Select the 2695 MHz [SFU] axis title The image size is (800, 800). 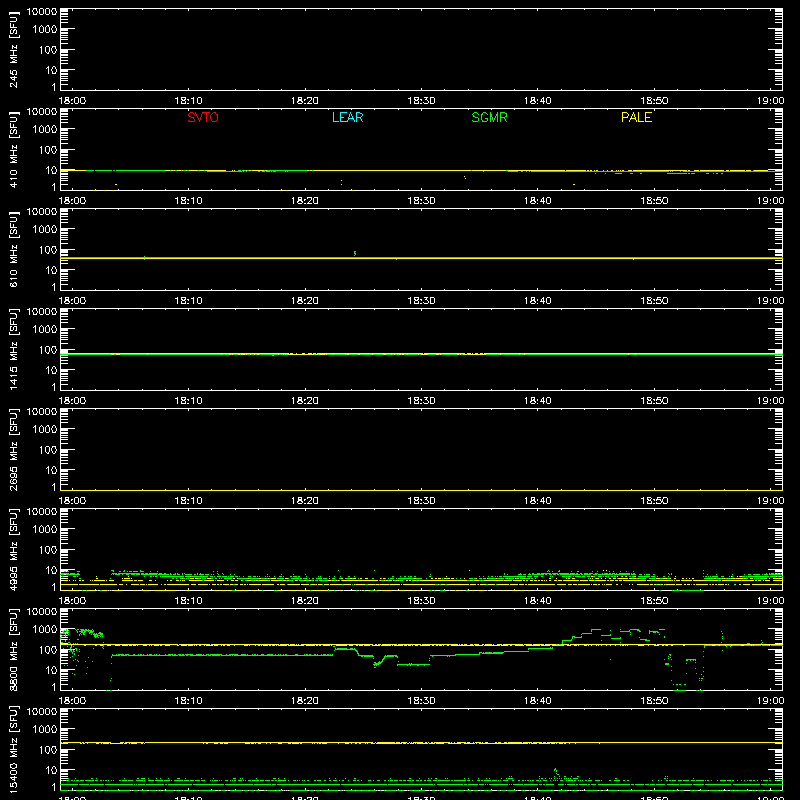(x=13, y=449)
